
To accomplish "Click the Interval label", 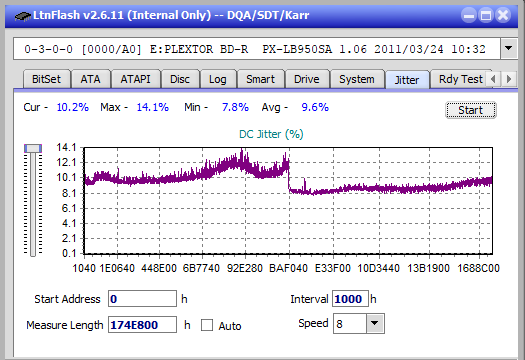I will tap(309, 299).
